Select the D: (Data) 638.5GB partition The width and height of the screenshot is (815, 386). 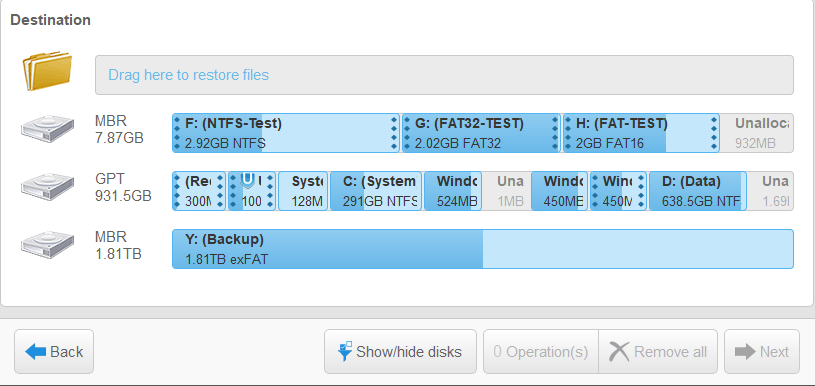click(698, 191)
